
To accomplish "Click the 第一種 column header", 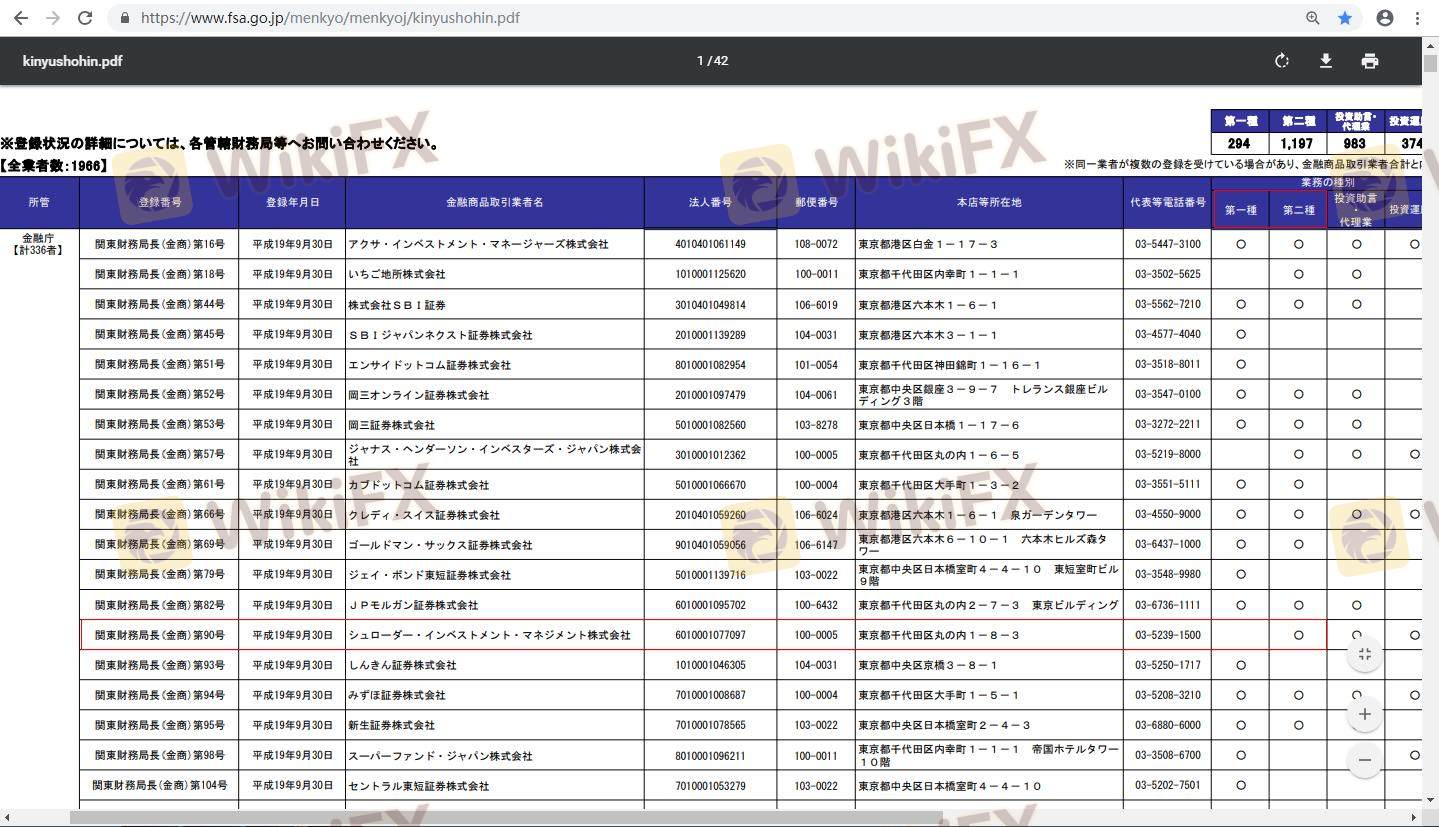I will (1240, 210).
